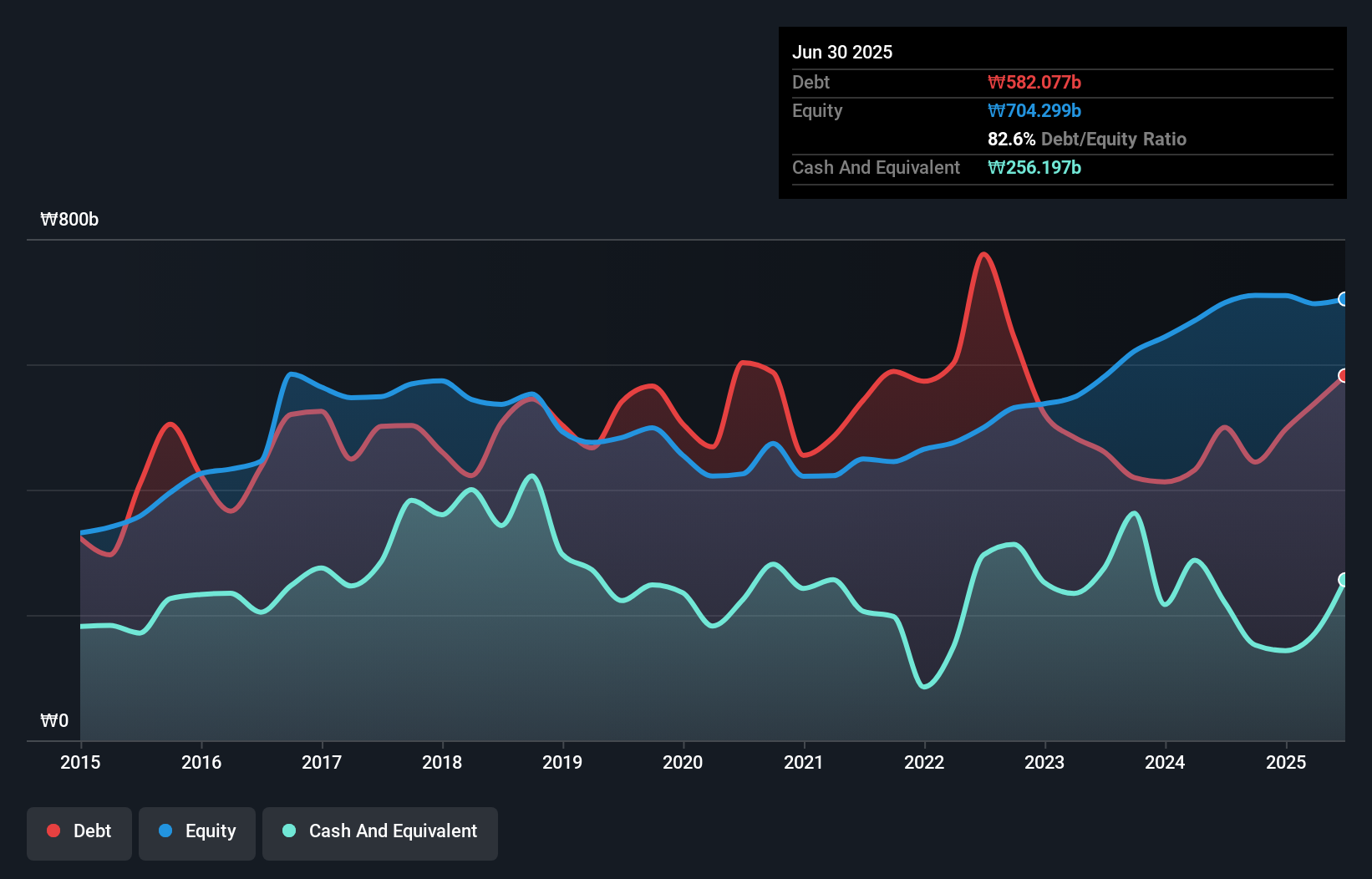This screenshot has width=1372, height=879.
Task: Click the Jun 30 2025 tooltip header
Action: (x=843, y=52)
